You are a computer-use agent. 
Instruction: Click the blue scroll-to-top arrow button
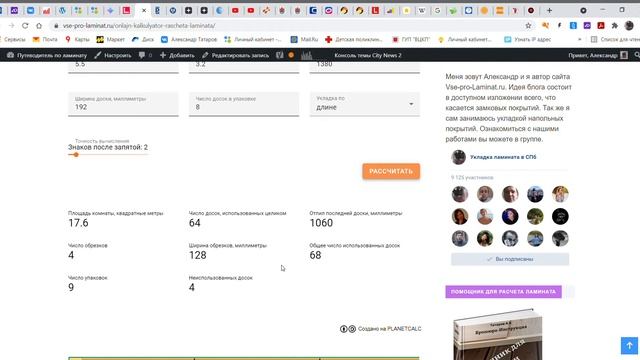coord(629,345)
